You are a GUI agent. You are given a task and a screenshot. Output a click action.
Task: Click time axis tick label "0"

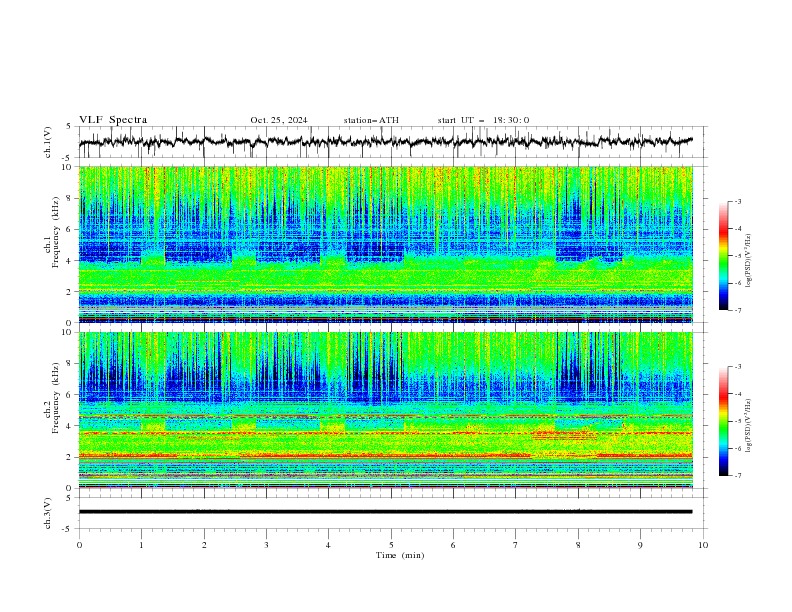[79, 545]
